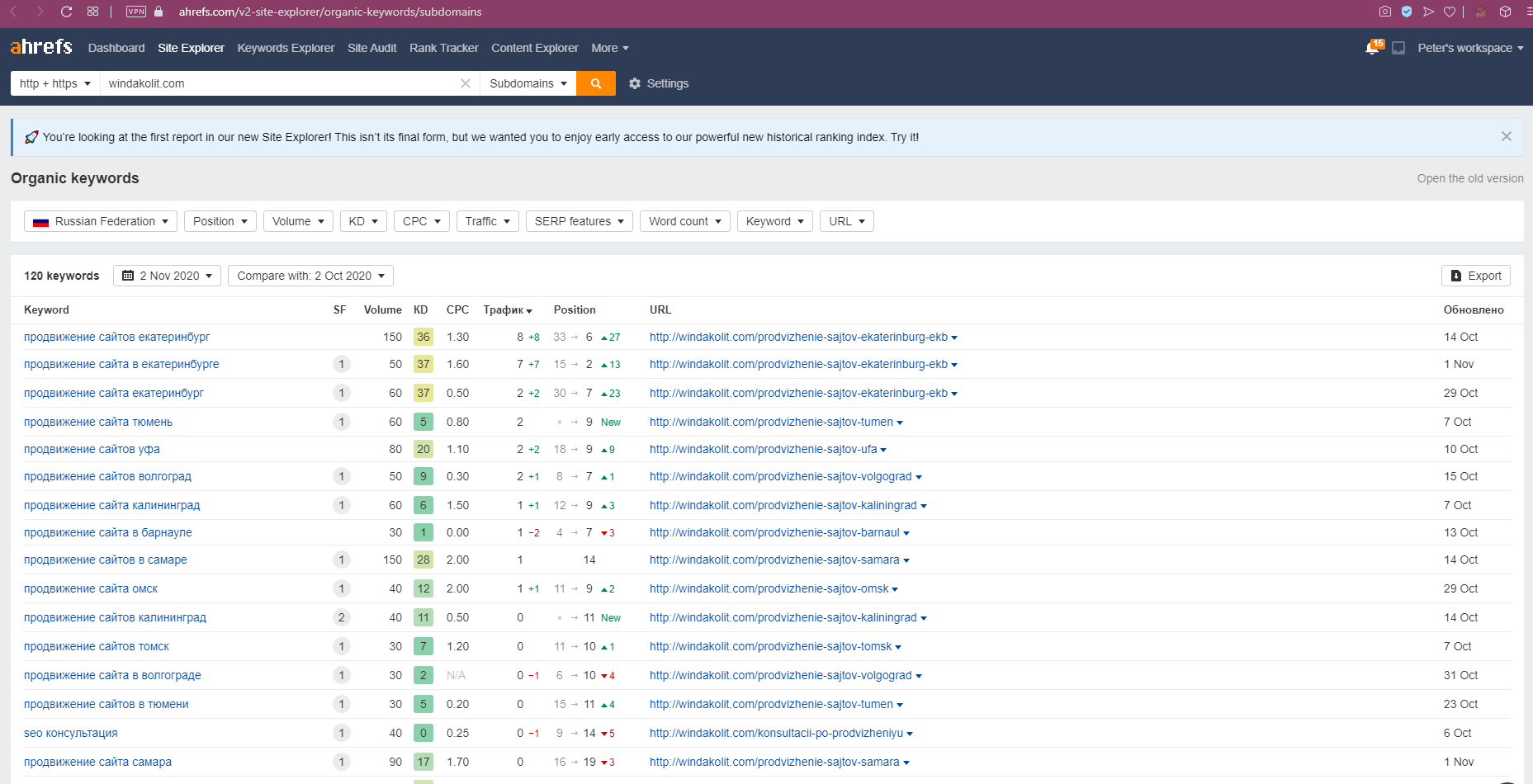Screen dimensions: 1533x784
Task: Open Rank Tracker
Action: pyautogui.click(x=443, y=48)
